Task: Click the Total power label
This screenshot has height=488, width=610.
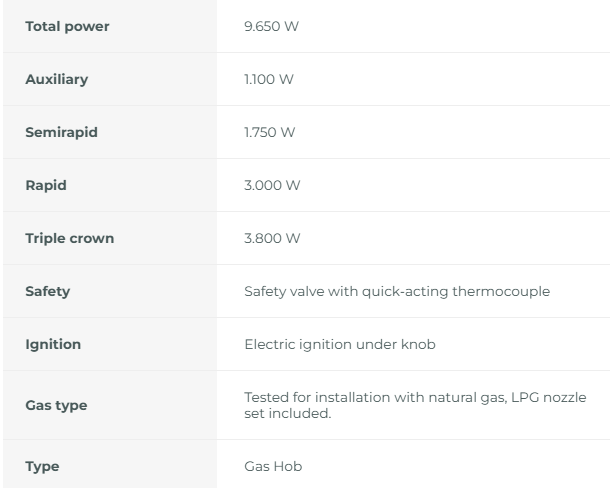Action: 67,26
